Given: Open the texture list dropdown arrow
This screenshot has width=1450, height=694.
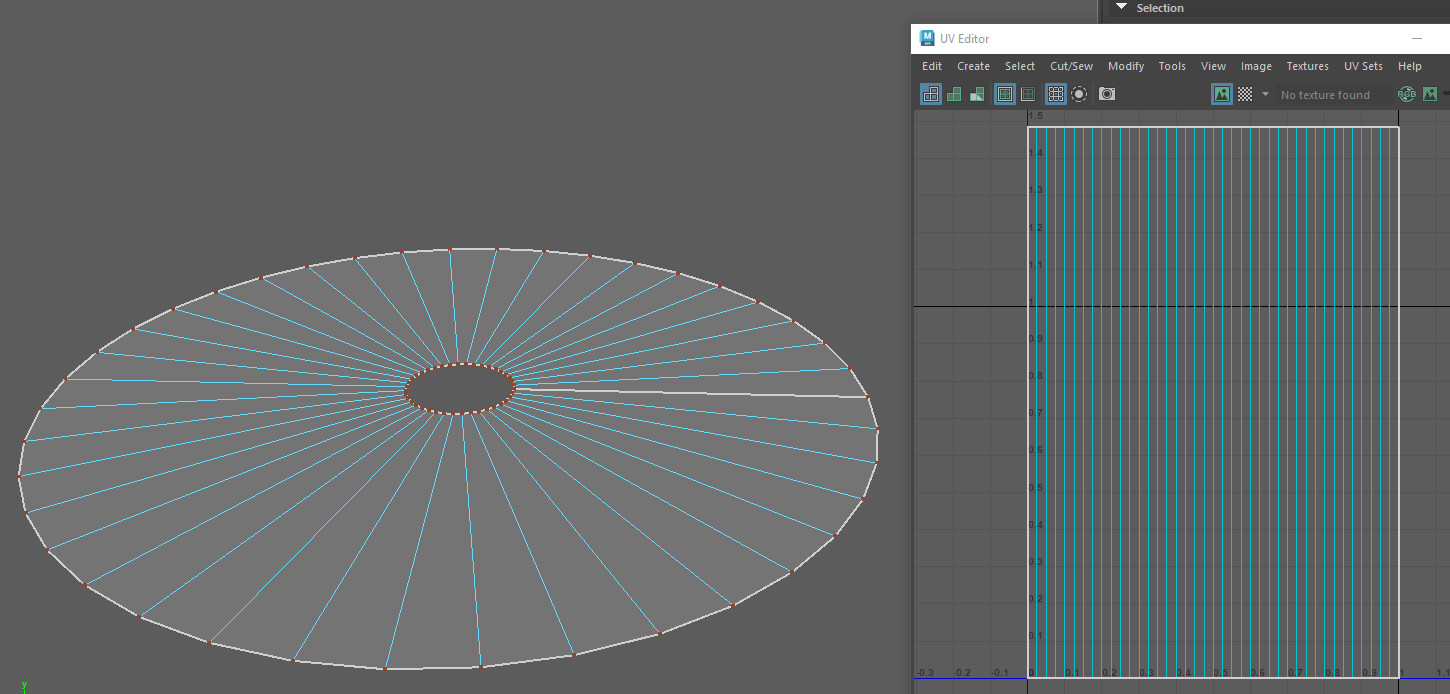Looking at the screenshot, I should [1265, 94].
